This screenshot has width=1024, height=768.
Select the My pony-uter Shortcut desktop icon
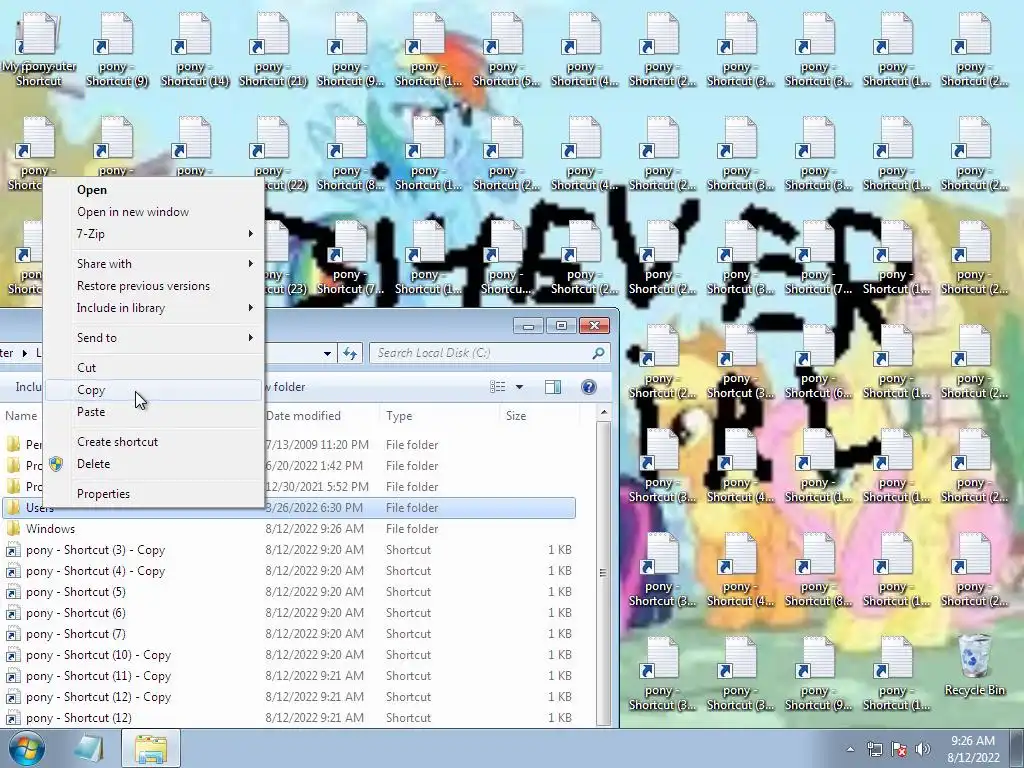(39, 50)
